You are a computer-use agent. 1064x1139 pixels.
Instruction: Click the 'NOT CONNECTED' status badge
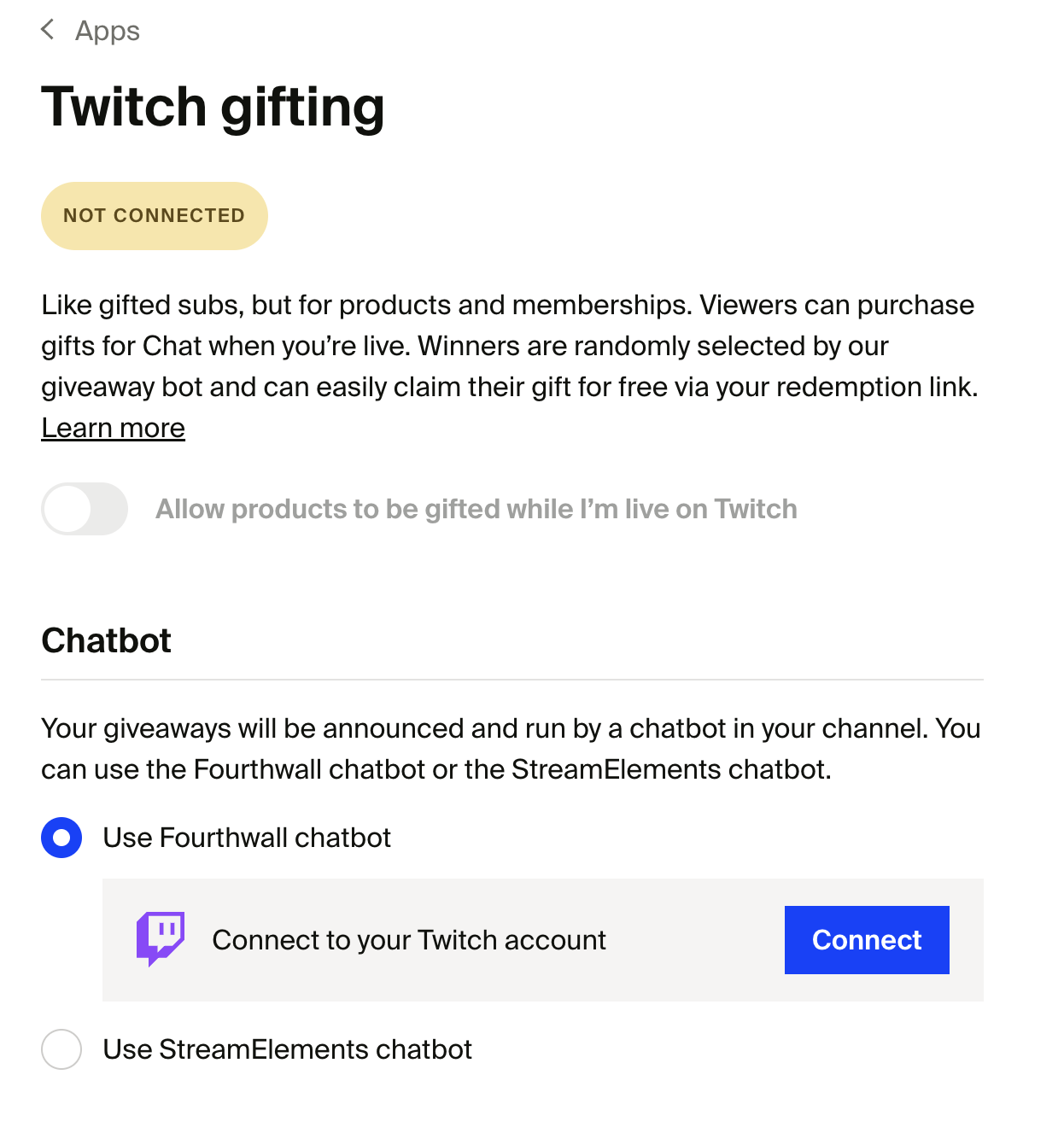click(x=154, y=215)
